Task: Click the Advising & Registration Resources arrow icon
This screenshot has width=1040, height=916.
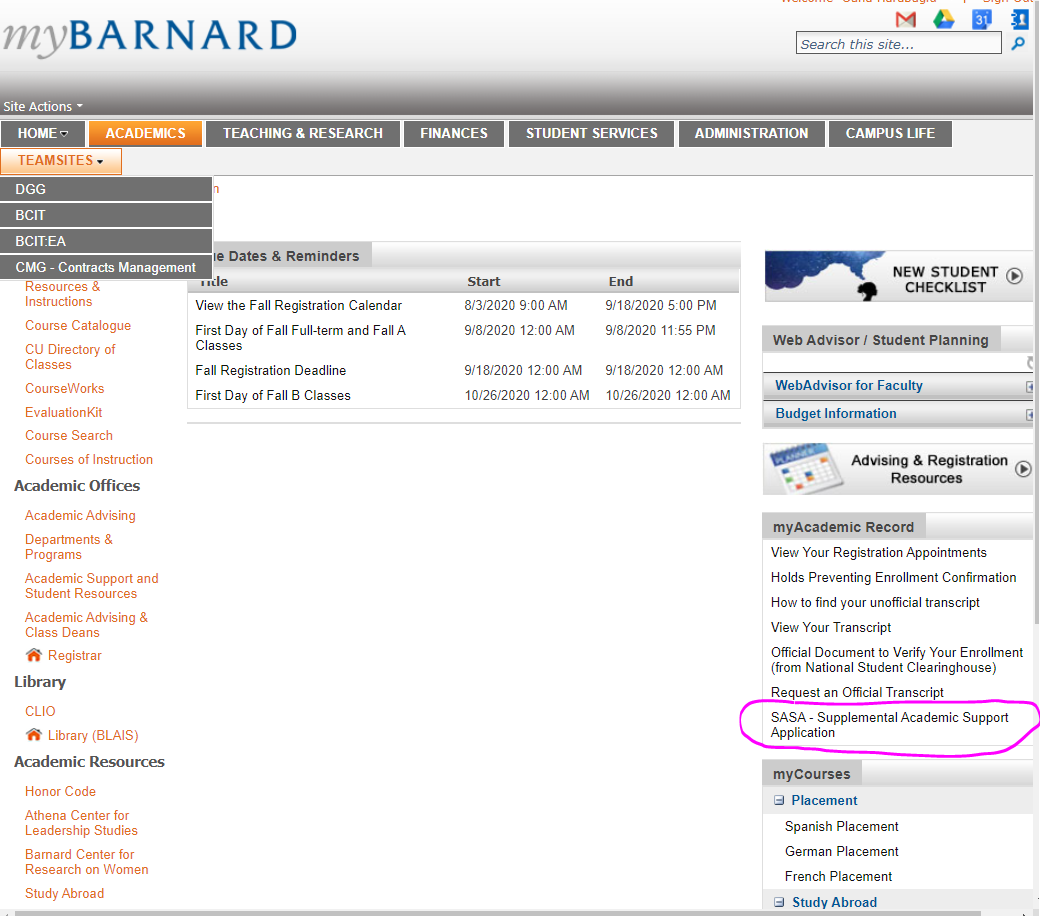Action: [1023, 468]
